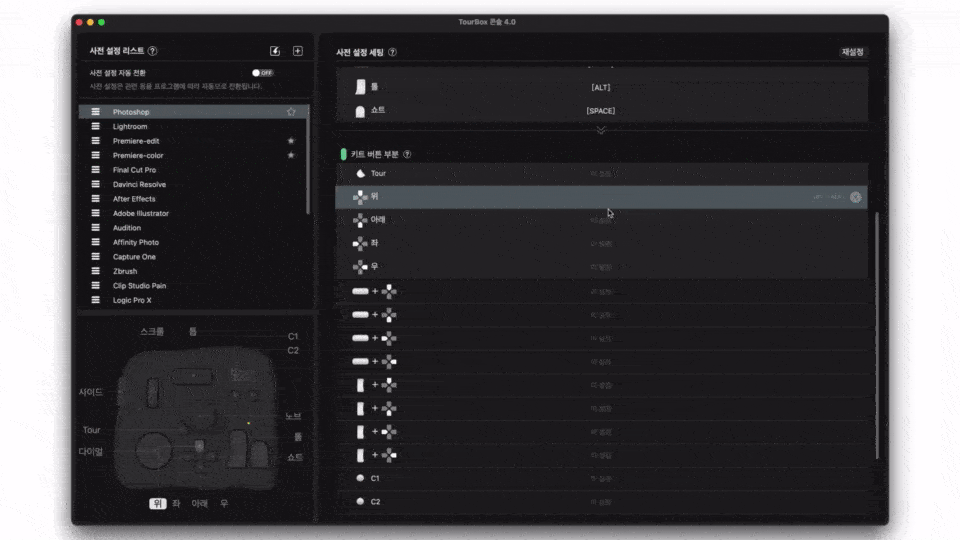Click the 다이얼 label on device diagram
The height and width of the screenshot is (540, 960).
coord(91,452)
